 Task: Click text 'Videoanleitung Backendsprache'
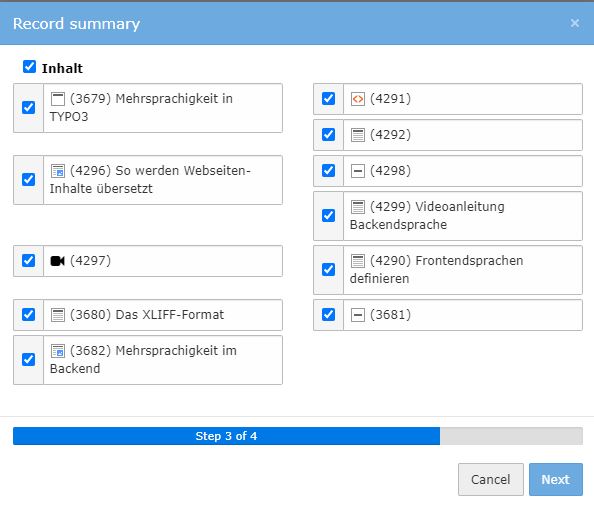(427, 216)
